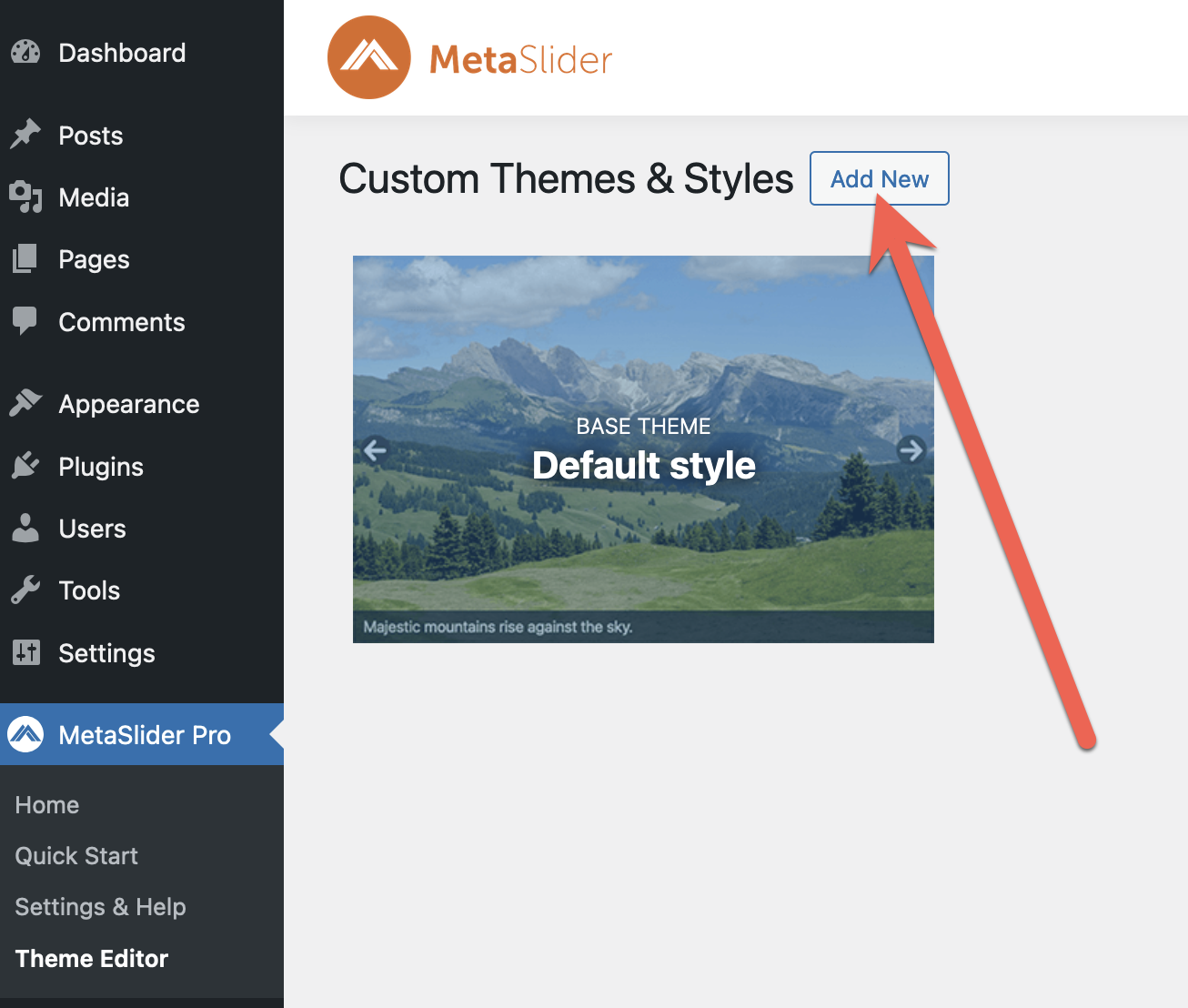Click the Posts pushpin icon

pos(25,135)
